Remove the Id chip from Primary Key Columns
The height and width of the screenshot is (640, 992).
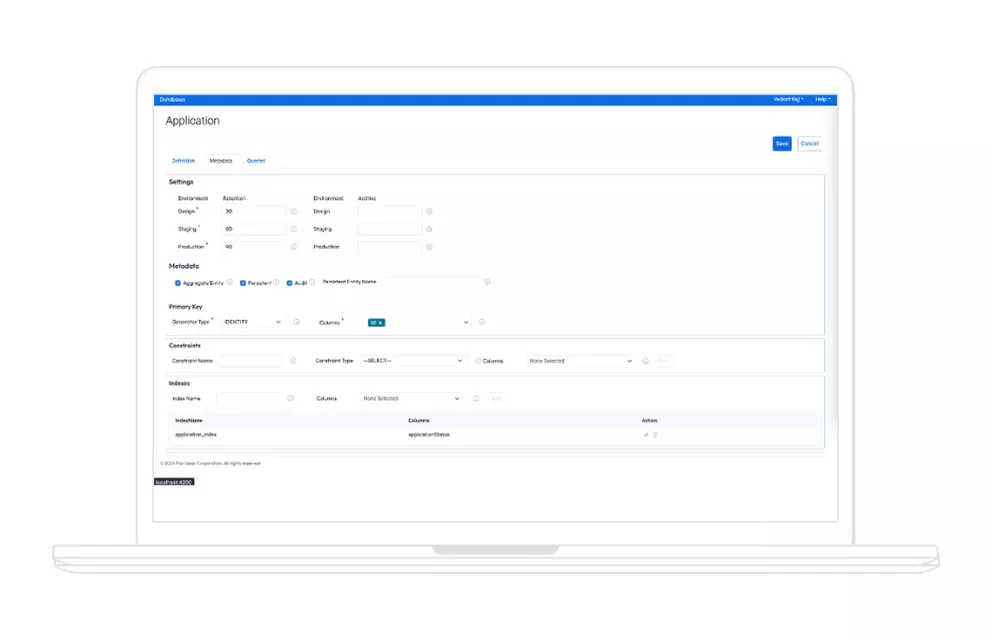pyautogui.click(x=382, y=322)
